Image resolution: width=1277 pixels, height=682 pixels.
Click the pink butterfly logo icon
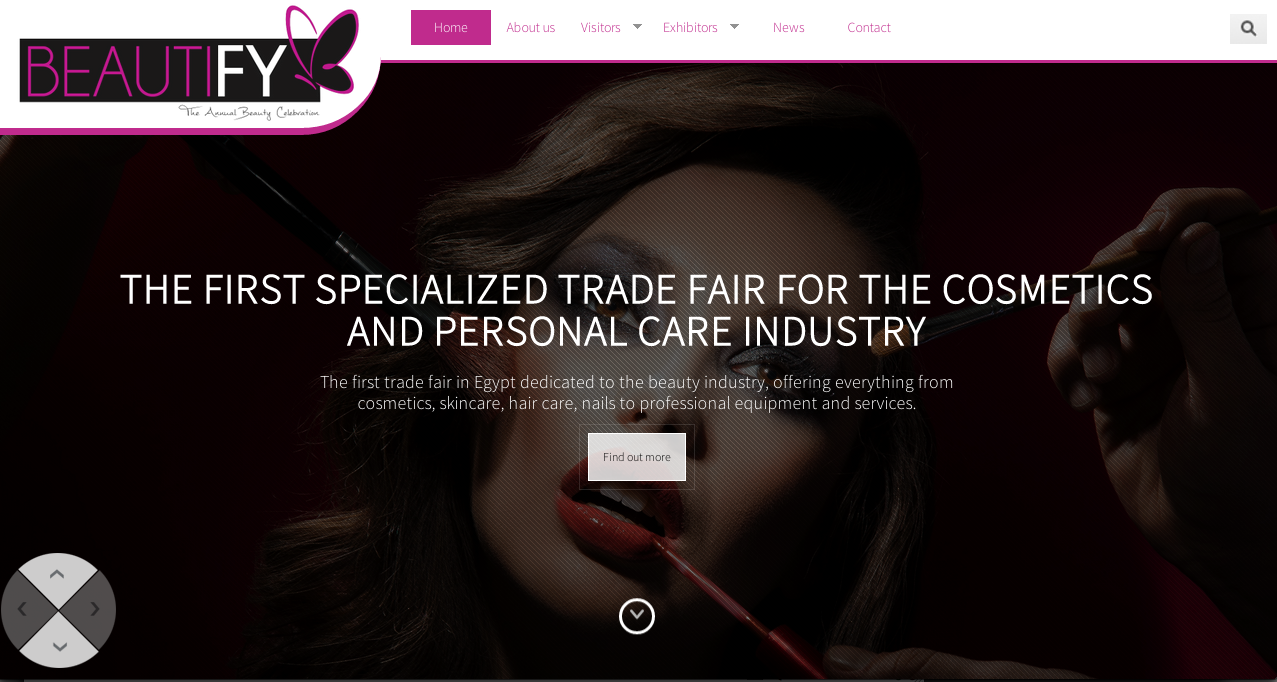pyautogui.click(x=322, y=50)
